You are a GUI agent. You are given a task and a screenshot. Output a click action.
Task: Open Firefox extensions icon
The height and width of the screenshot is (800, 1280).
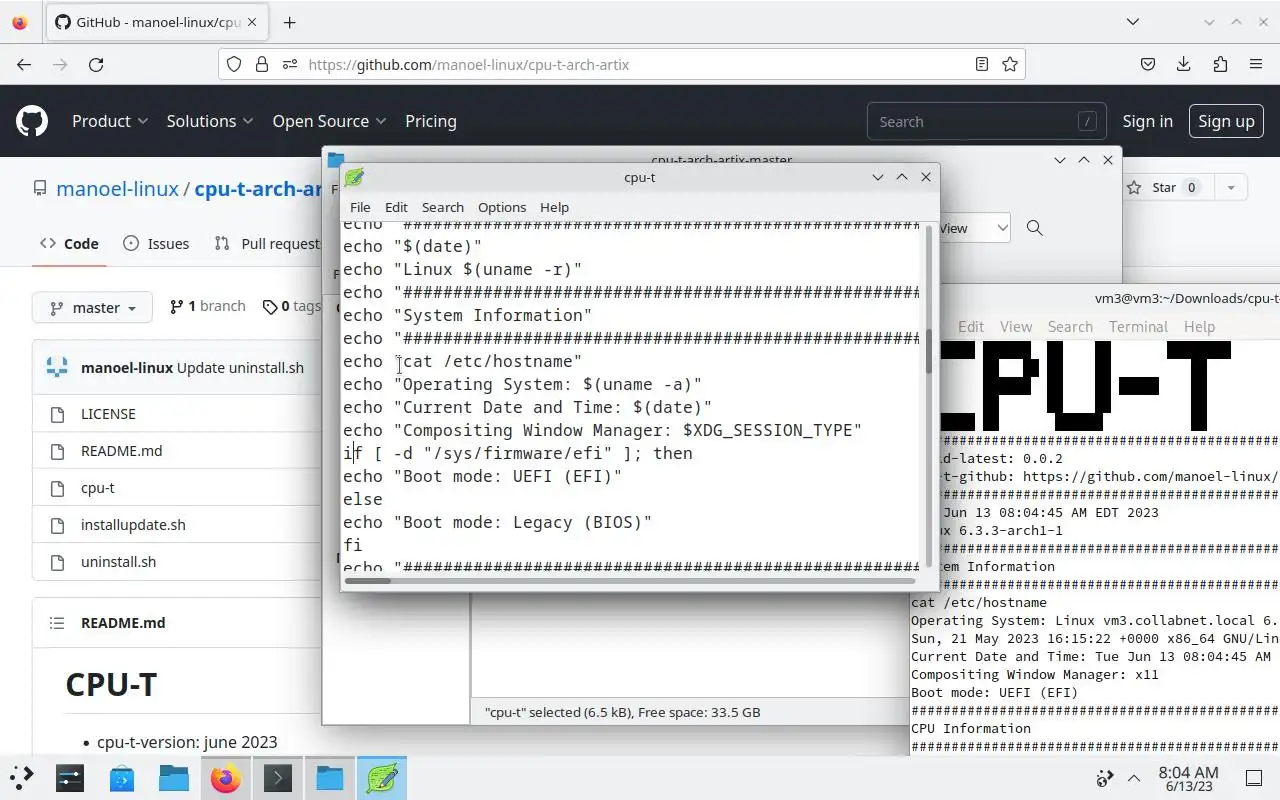(x=1220, y=64)
